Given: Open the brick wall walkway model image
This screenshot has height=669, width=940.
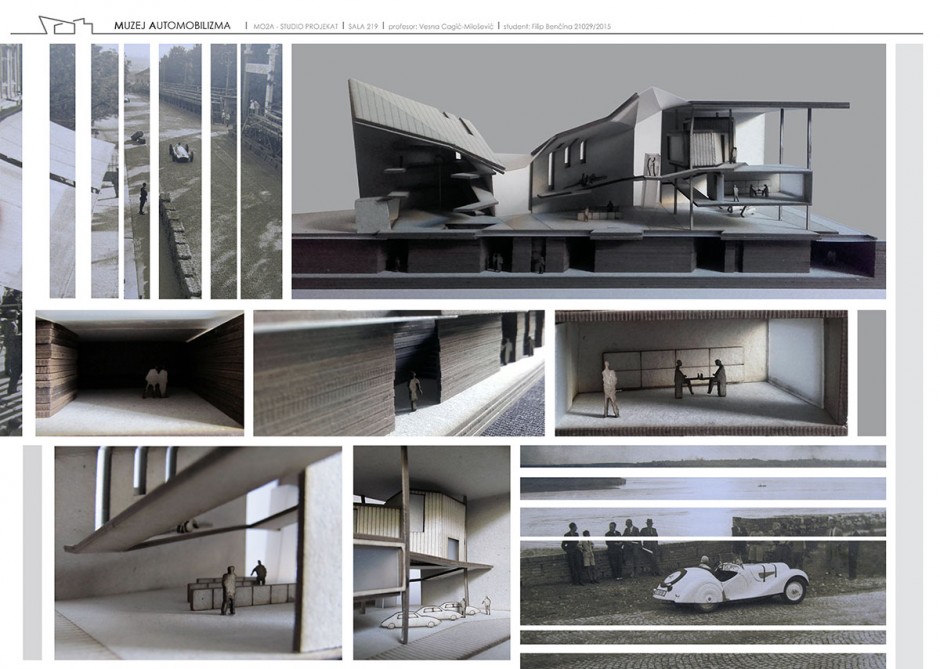Looking at the screenshot, I should click(x=398, y=373).
